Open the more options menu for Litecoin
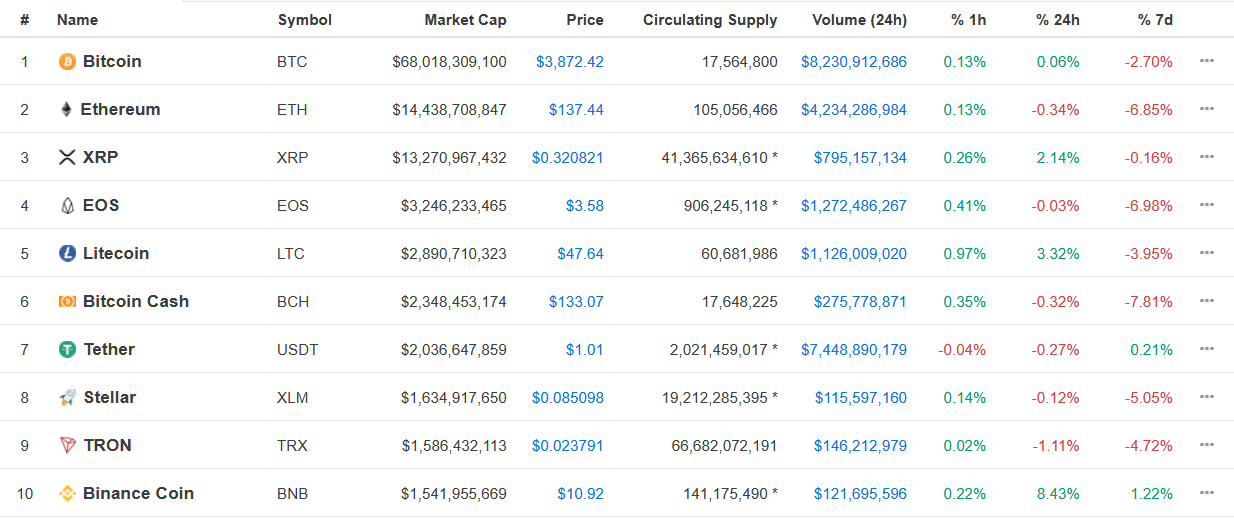The image size is (1234, 518). pyautogui.click(x=1207, y=253)
